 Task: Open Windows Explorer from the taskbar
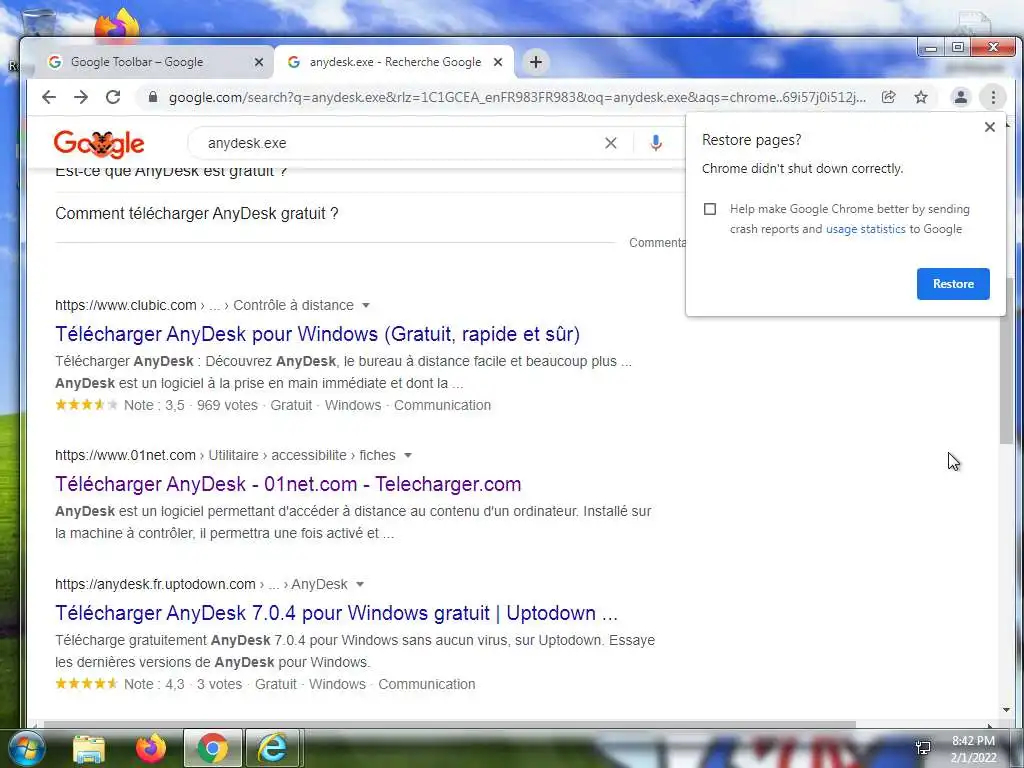coord(89,748)
